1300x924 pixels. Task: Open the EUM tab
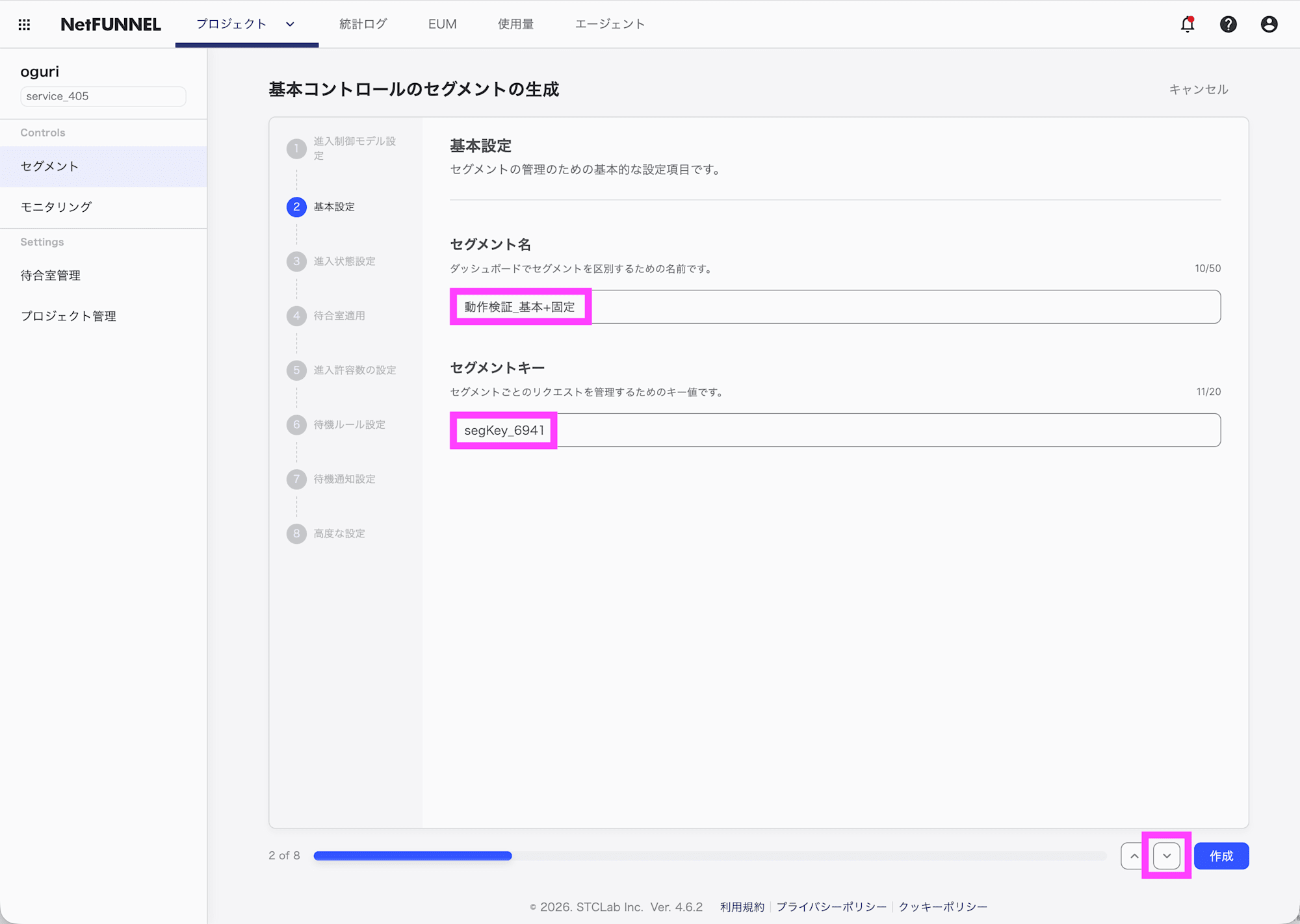pos(442,24)
